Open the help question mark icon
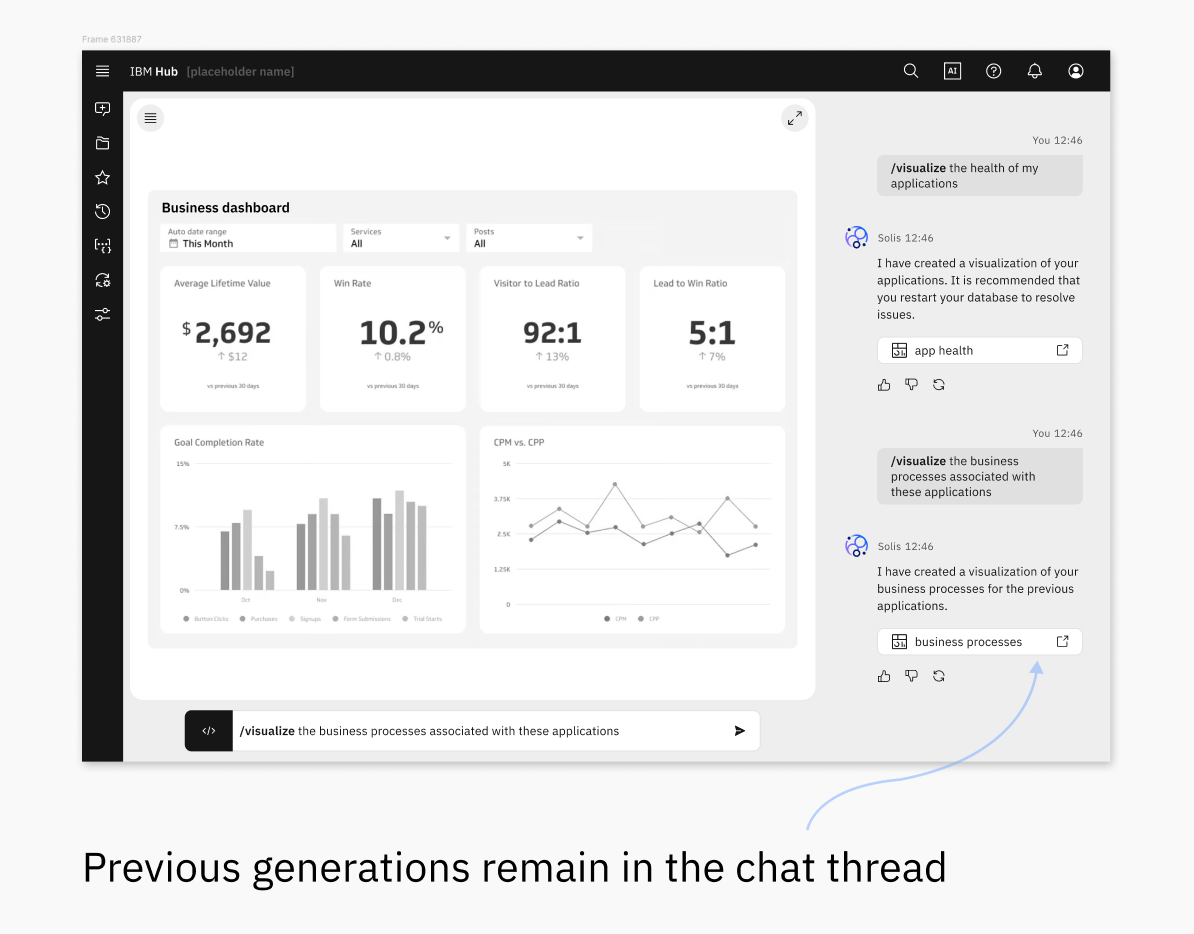Image resolution: width=1194 pixels, height=934 pixels. pyautogui.click(x=993, y=71)
